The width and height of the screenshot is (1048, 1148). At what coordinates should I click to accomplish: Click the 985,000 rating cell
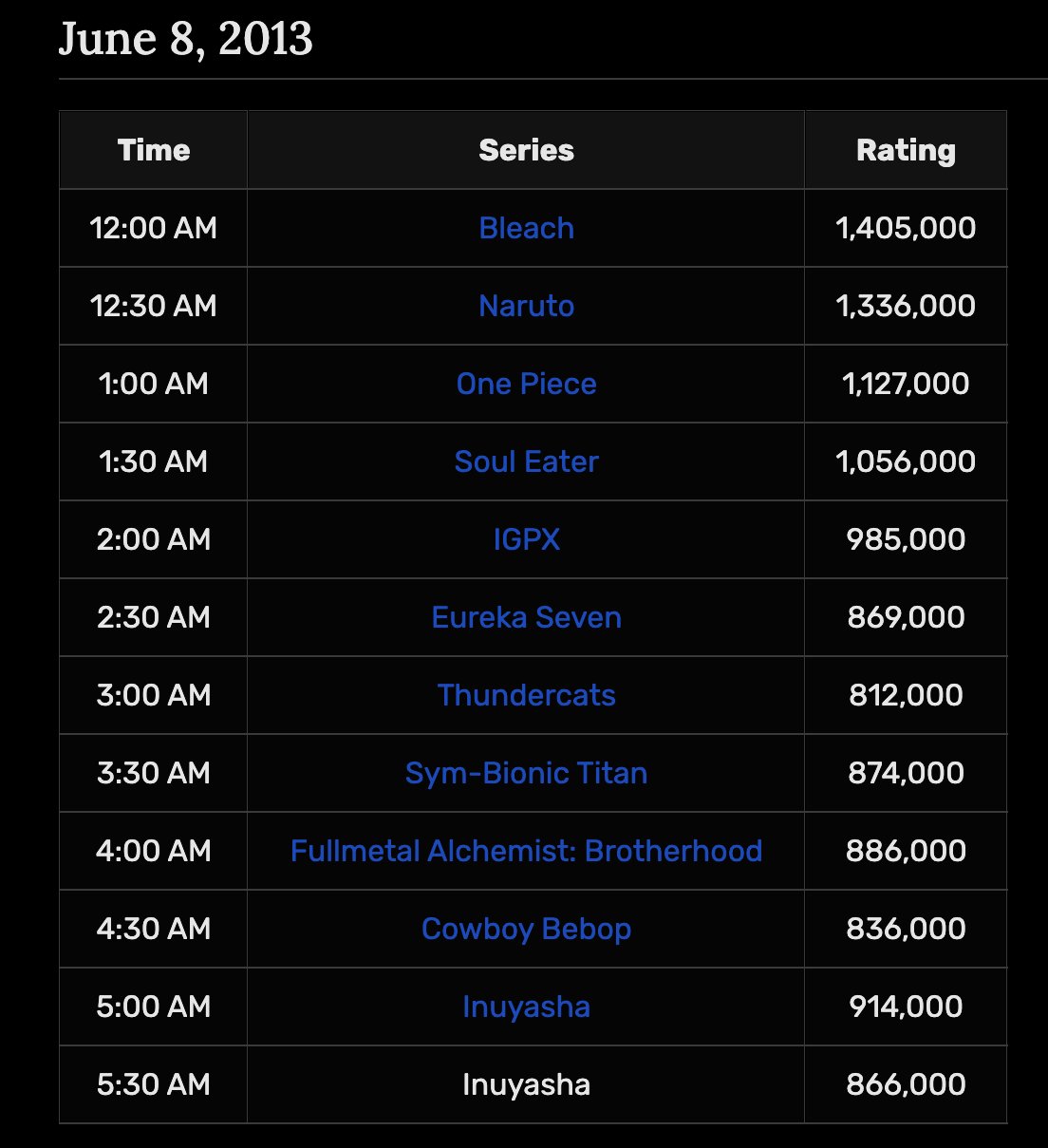pos(906,539)
